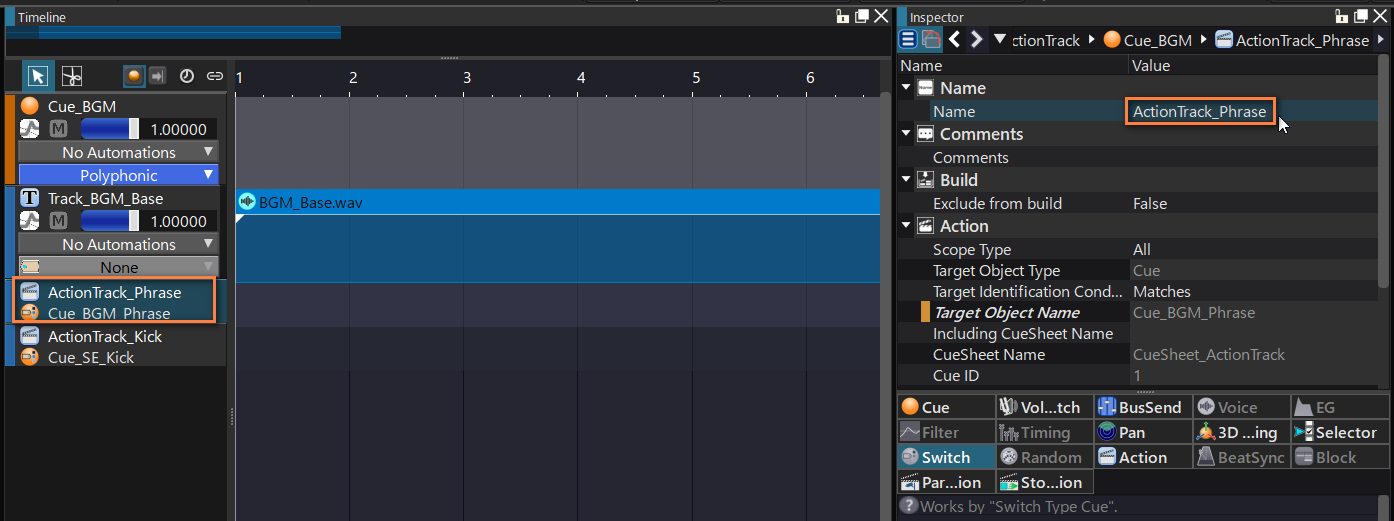Select the scissors split tool

[71, 76]
